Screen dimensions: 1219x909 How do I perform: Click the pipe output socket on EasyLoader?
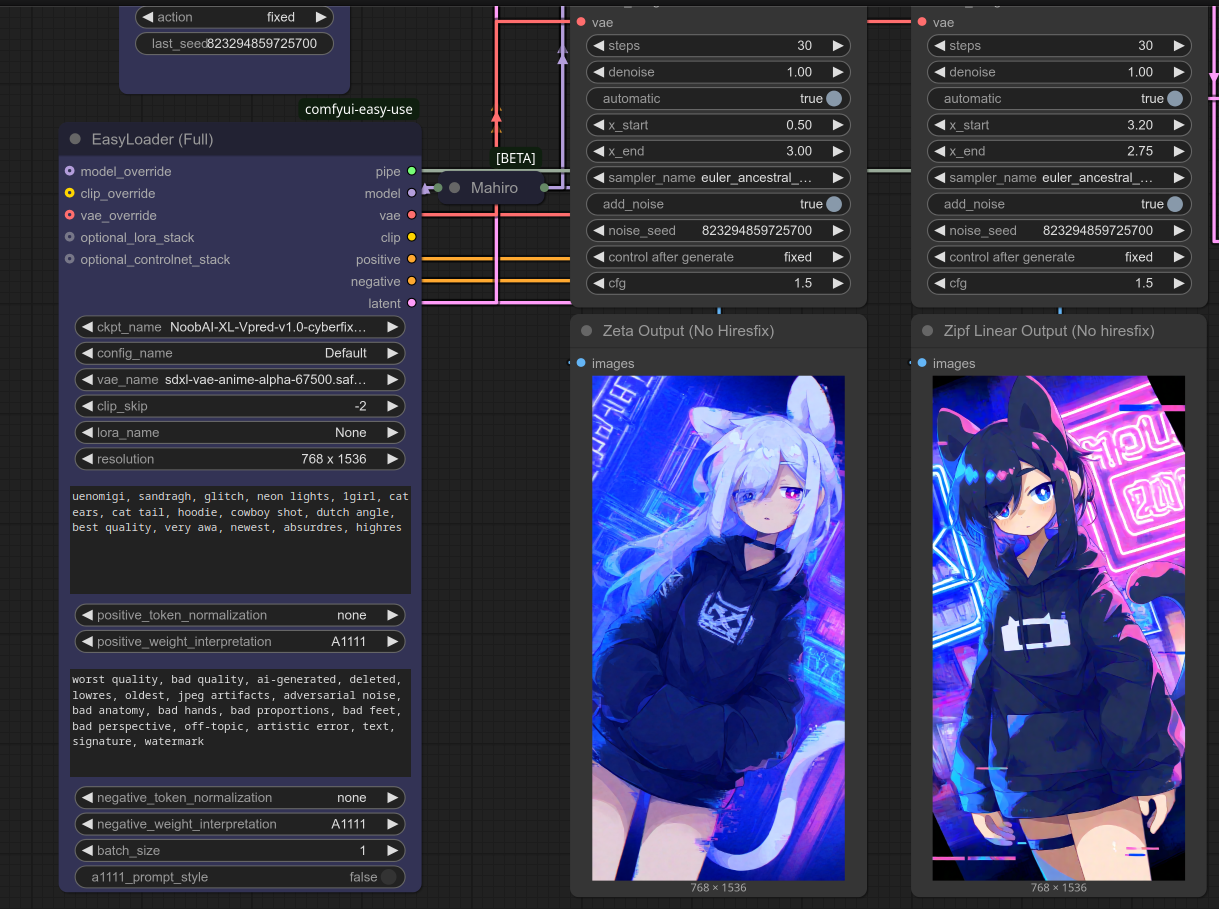click(x=411, y=172)
